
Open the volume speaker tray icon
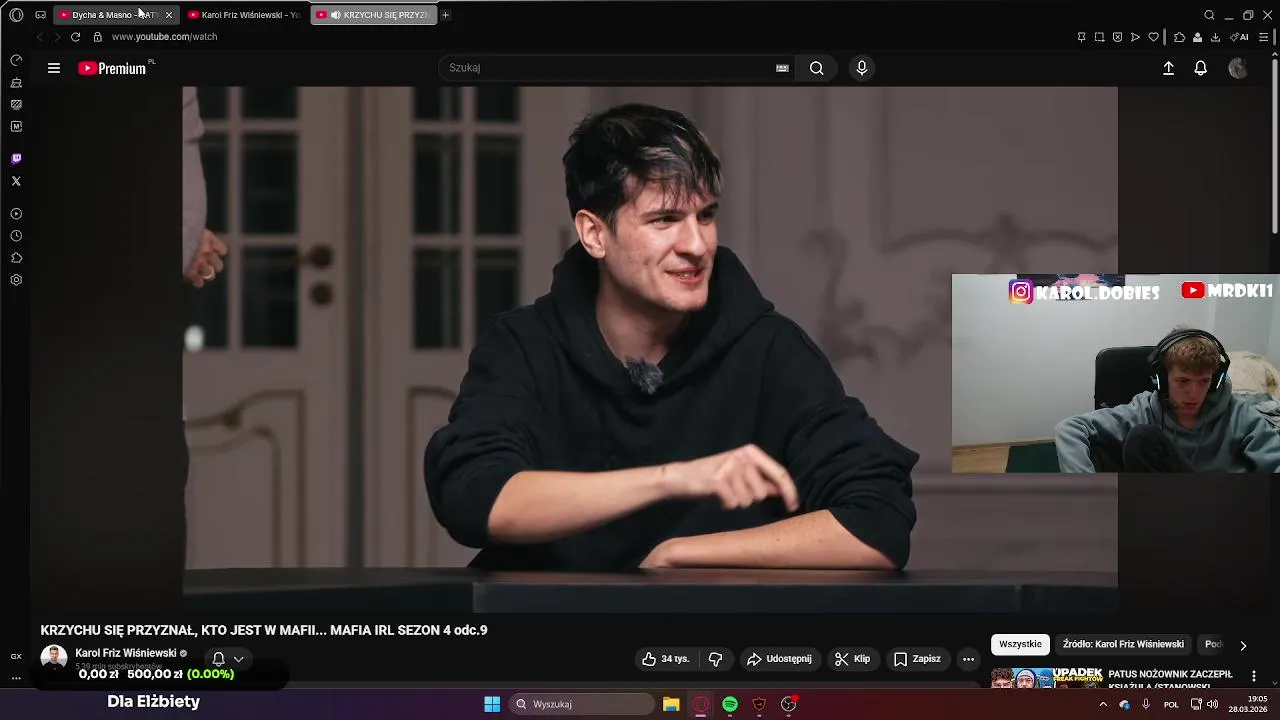click(1212, 704)
